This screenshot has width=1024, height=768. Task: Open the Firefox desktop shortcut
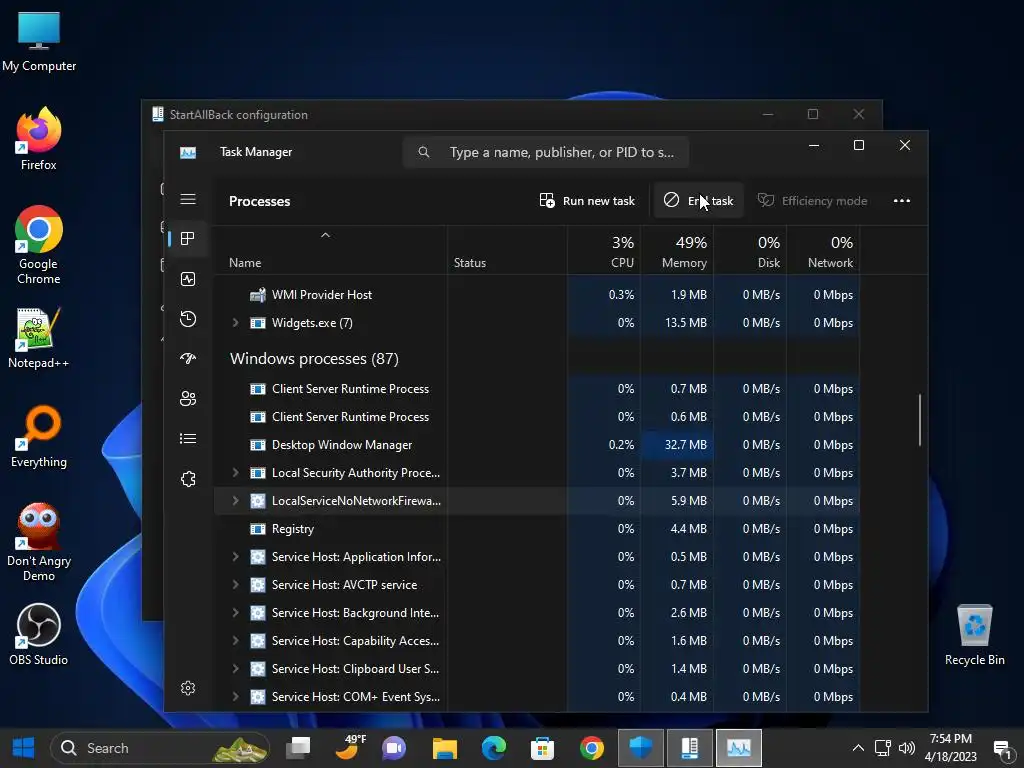[39, 139]
